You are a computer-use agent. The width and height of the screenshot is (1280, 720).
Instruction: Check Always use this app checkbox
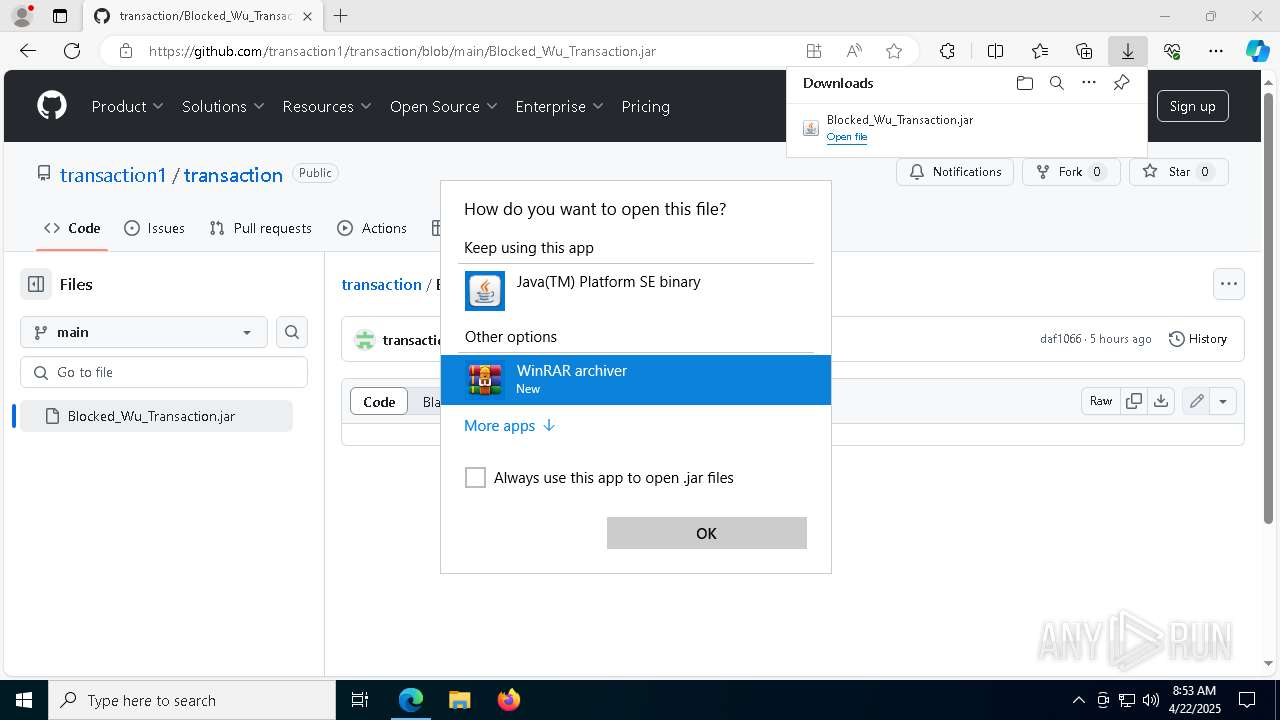[x=475, y=478]
